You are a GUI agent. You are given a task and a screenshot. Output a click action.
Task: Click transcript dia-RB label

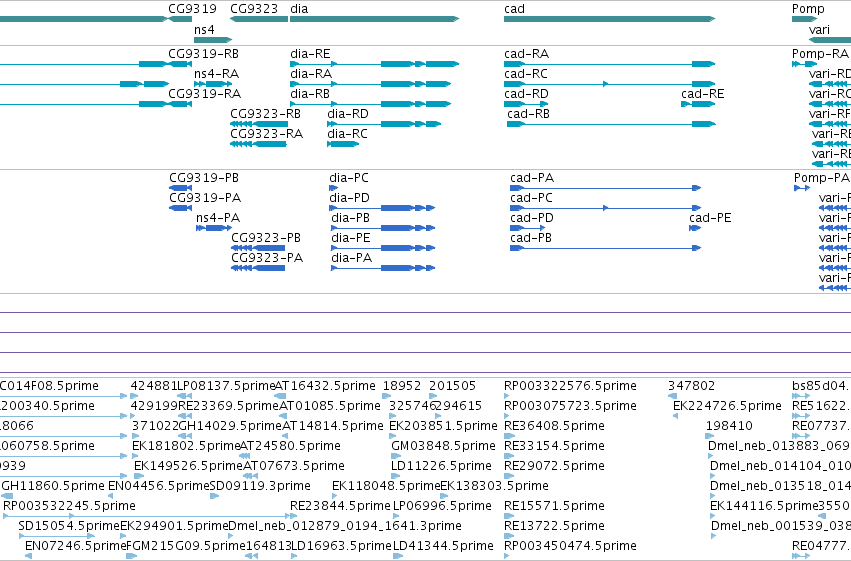[309, 94]
